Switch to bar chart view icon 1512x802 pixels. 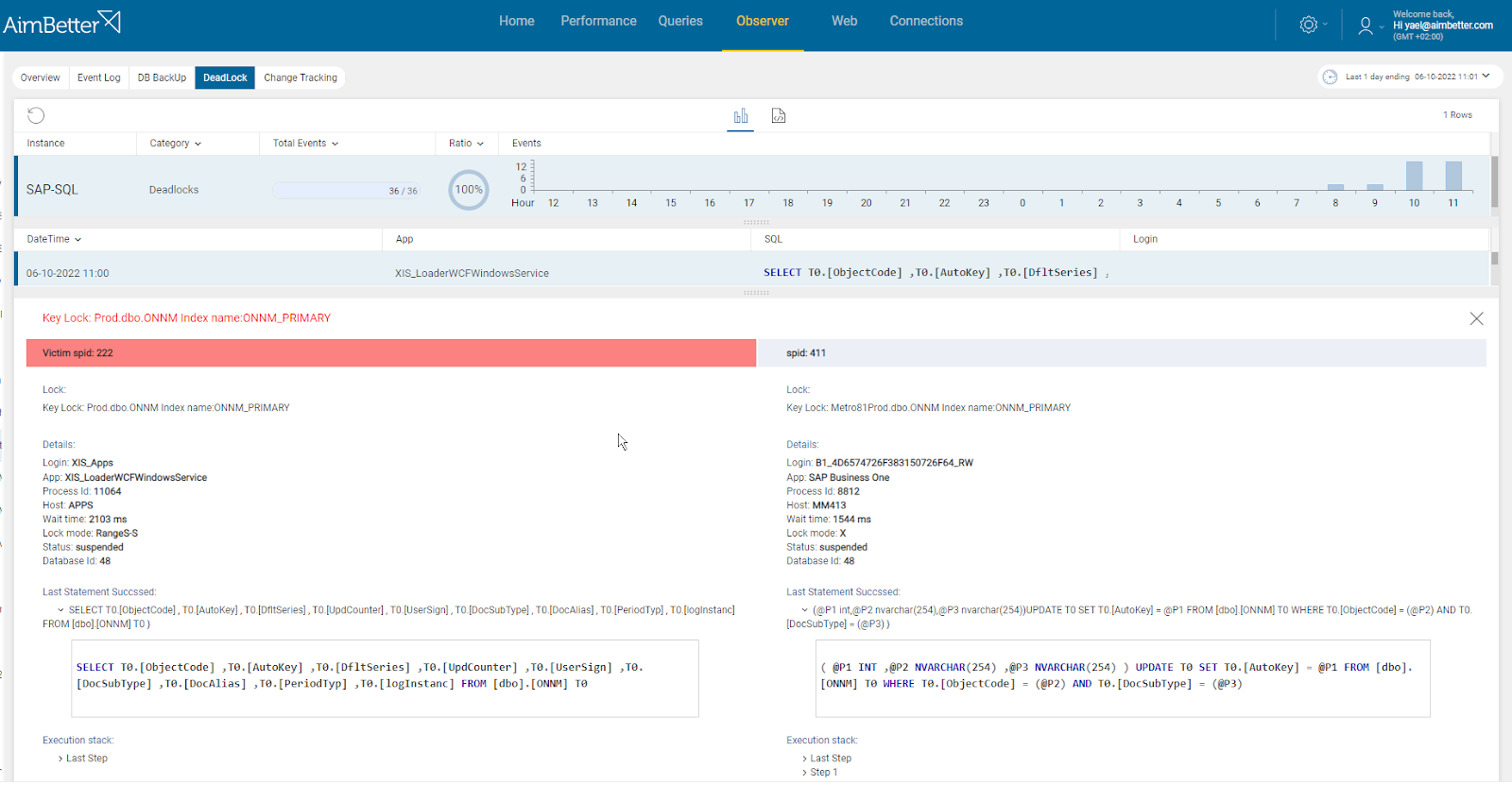point(741,116)
